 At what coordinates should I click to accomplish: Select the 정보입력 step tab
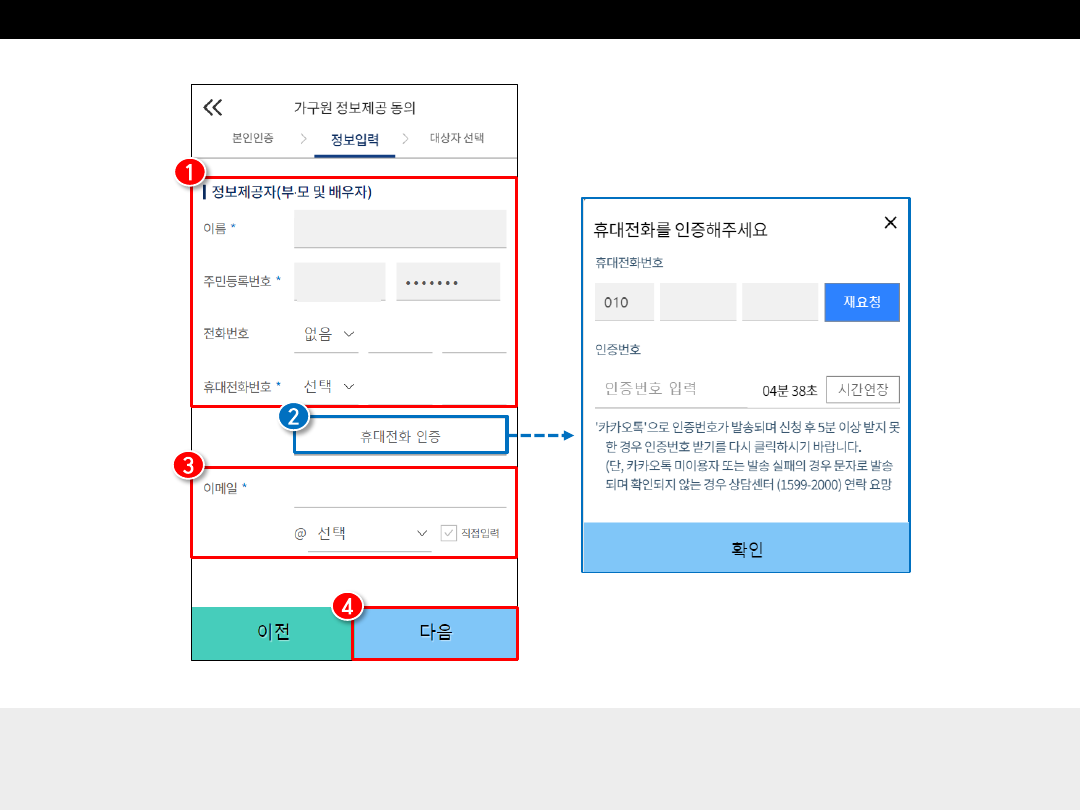click(x=355, y=140)
